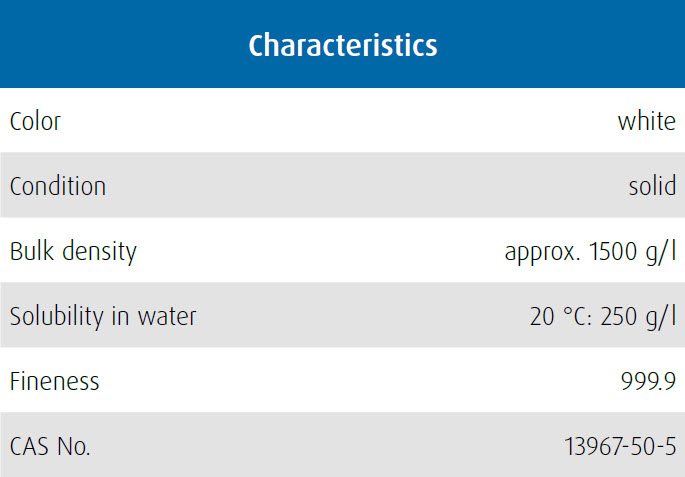Screen dimensions: 685x477
Task: Click the "250 g/l" solubility value
Action: [x=640, y=317]
